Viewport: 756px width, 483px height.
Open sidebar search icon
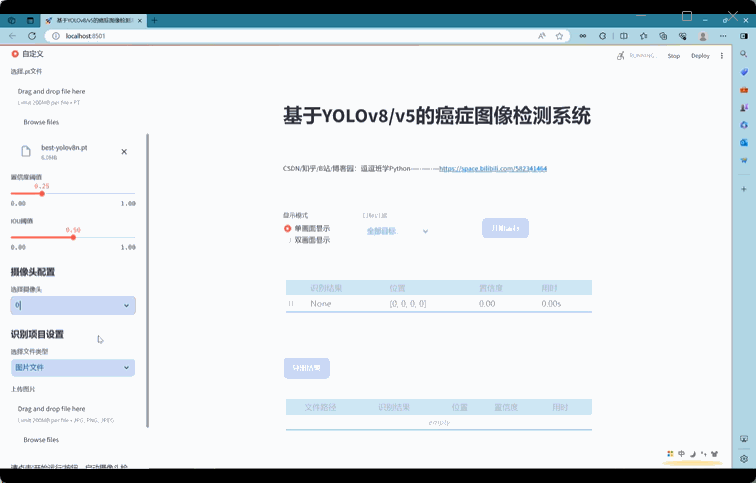(x=743, y=54)
